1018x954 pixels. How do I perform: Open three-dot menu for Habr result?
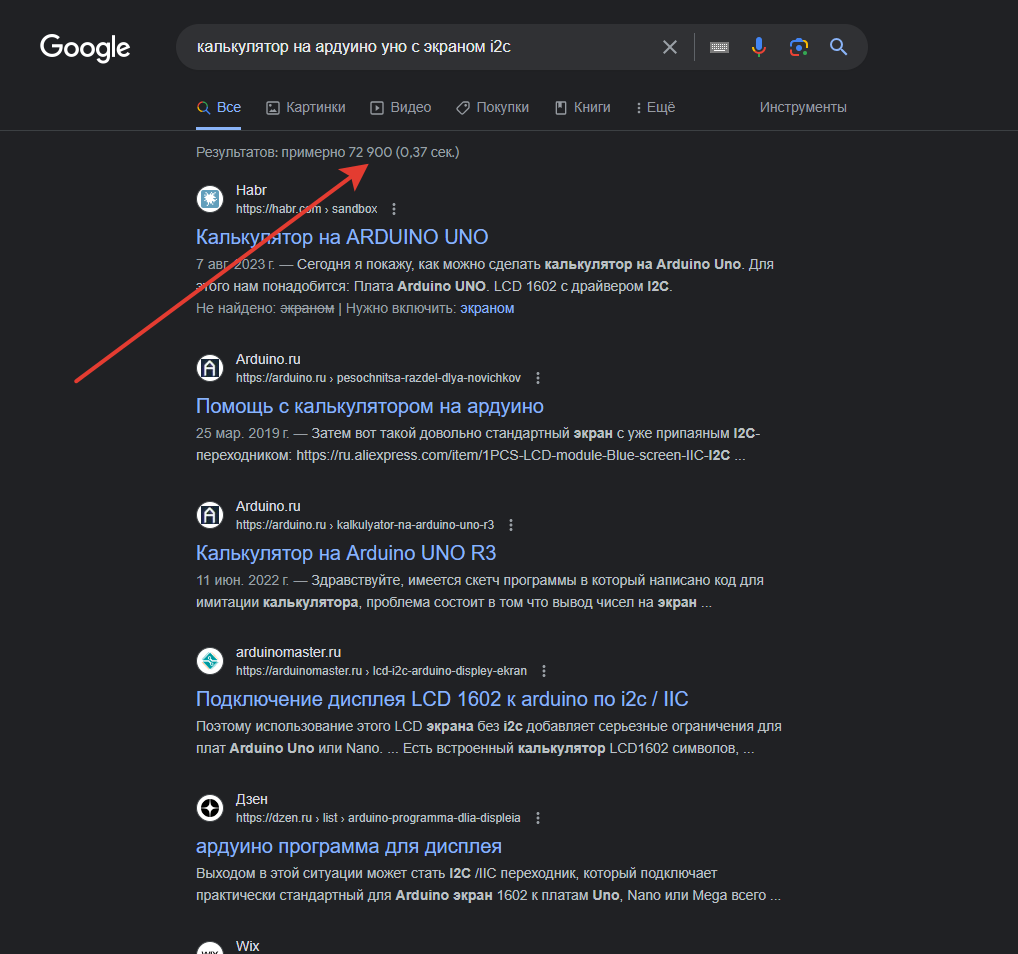click(393, 209)
